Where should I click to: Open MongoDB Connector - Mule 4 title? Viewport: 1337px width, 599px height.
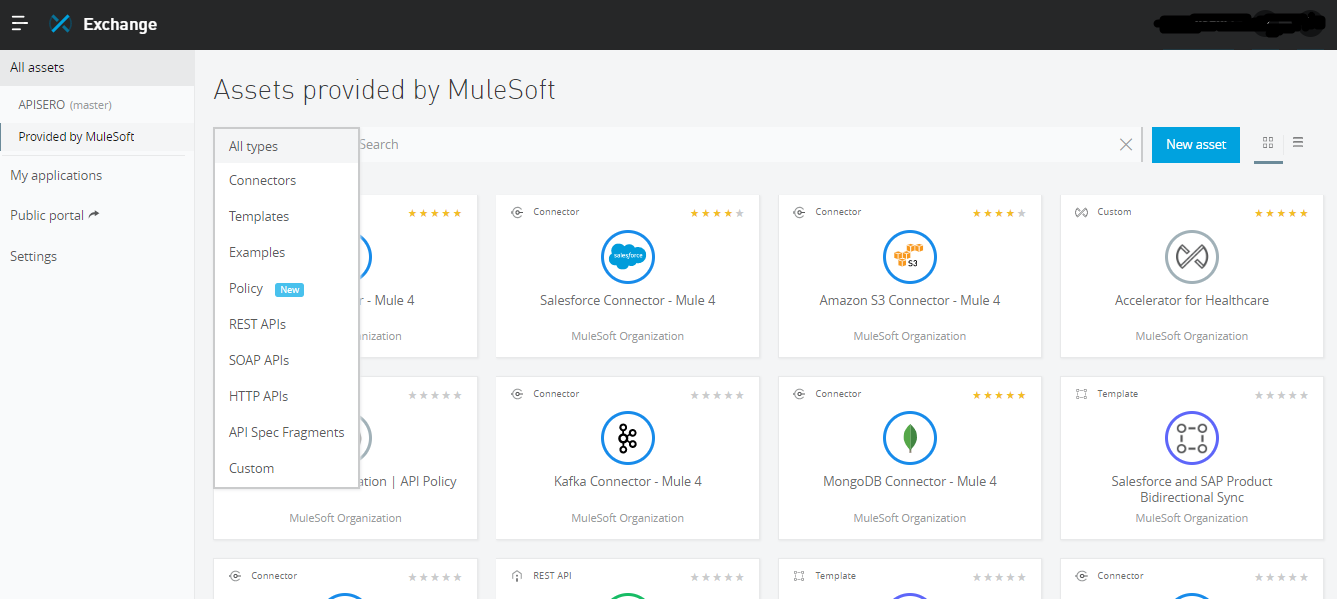(910, 481)
